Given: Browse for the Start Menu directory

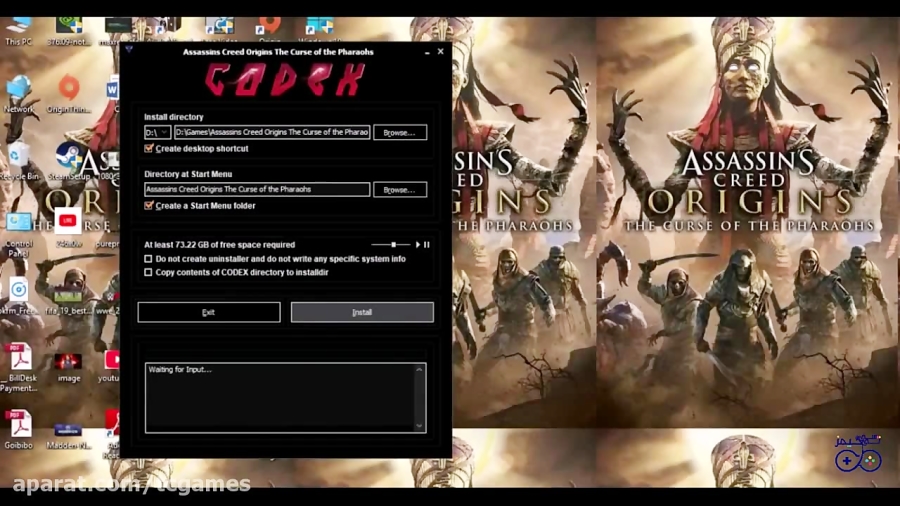Looking at the screenshot, I should point(400,189).
